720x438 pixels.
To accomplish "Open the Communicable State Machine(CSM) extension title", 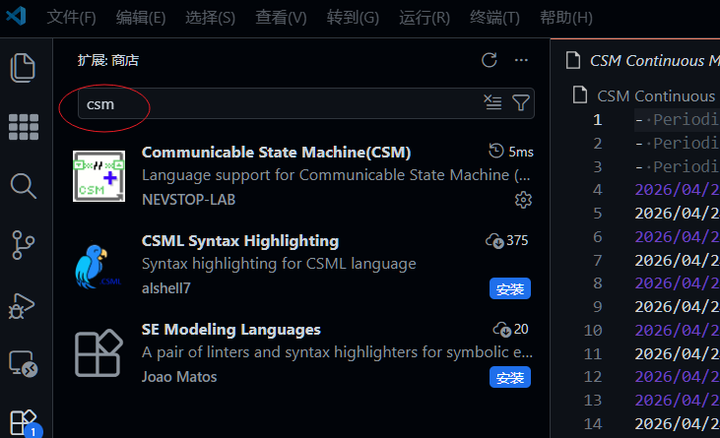I will click(276, 152).
